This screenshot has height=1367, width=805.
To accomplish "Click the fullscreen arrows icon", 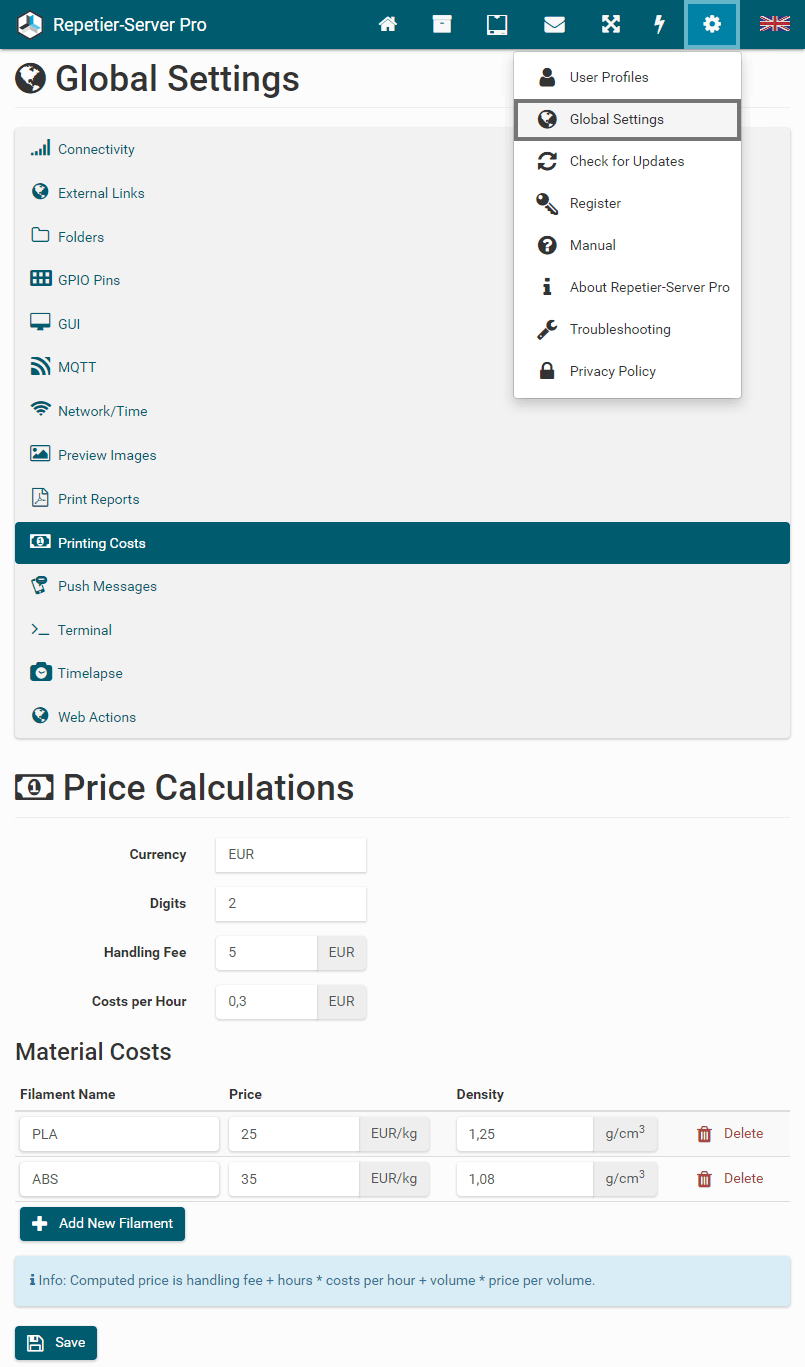I will coord(610,24).
